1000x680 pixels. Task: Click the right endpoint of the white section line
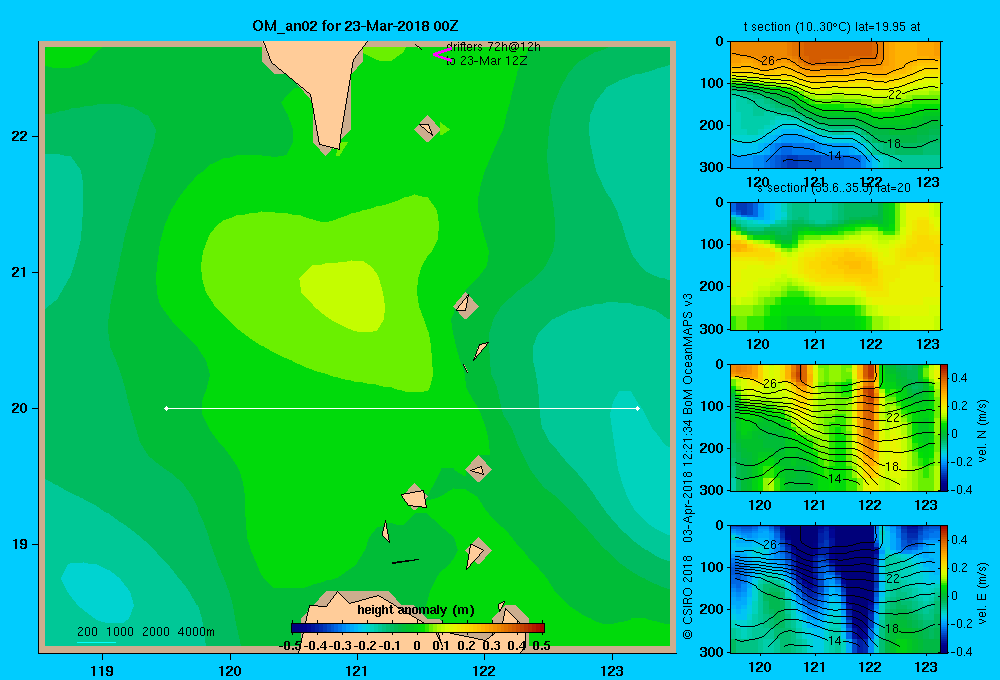[x=638, y=408]
